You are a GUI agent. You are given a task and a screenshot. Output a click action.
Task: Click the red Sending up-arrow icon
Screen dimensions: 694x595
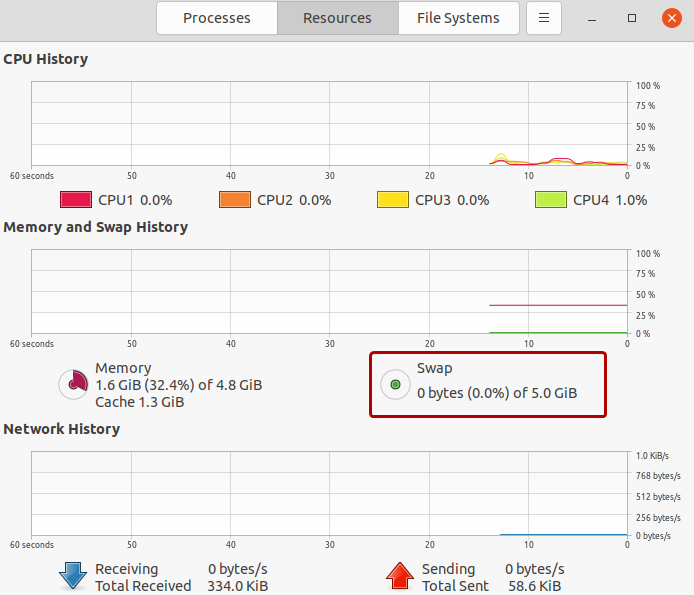400,576
